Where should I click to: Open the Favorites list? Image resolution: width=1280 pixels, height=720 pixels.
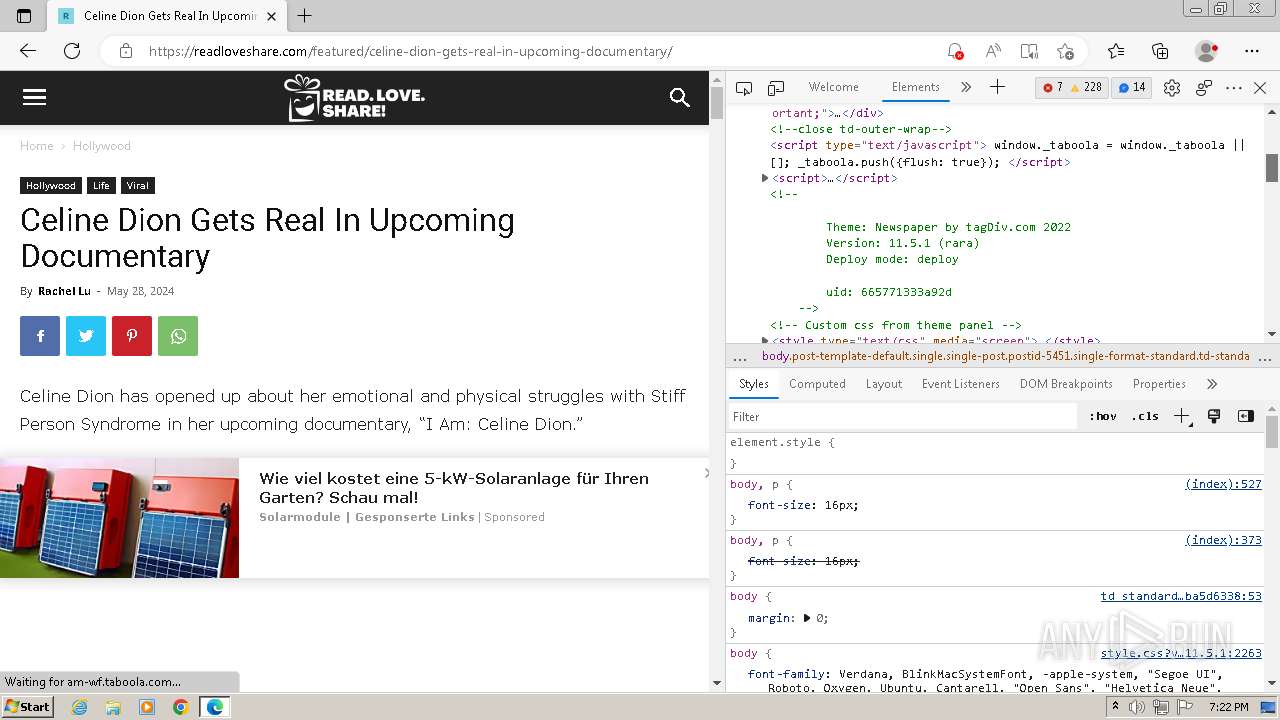pyautogui.click(x=1116, y=51)
